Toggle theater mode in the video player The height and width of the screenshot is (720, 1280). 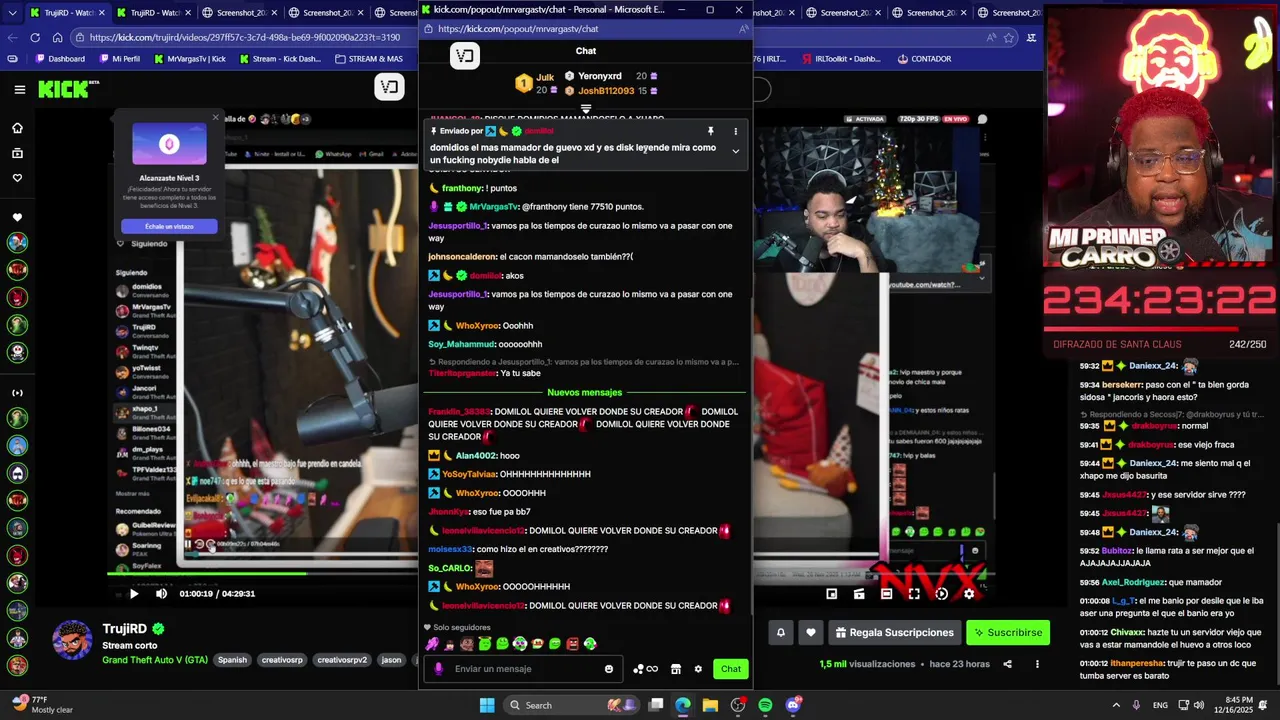pyautogui.click(x=886, y=594)
